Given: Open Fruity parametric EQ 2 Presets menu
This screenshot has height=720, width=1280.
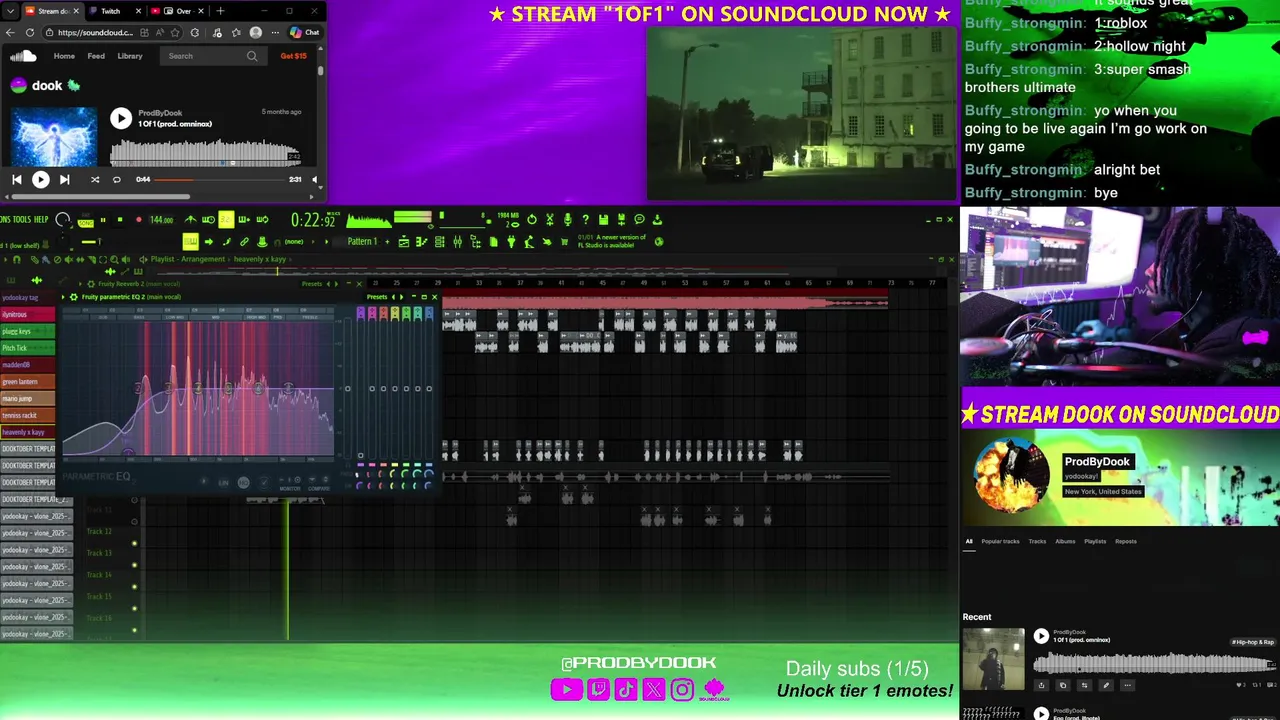Looking at the screenshot, I should point(377,297).
